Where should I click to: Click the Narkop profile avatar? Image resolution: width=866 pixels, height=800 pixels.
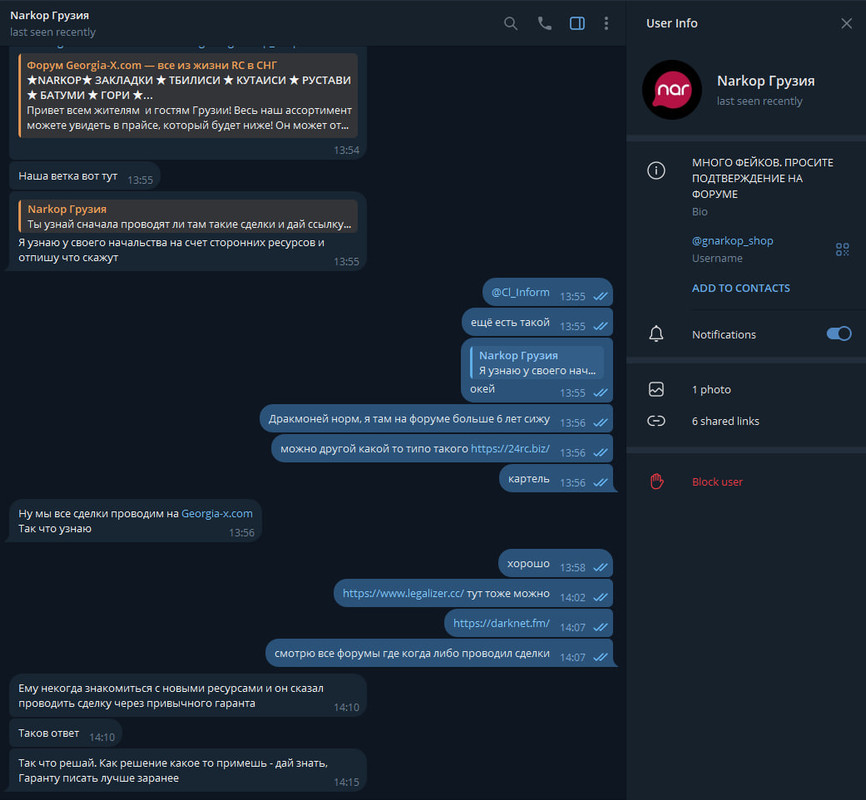[x=672, y=90]
